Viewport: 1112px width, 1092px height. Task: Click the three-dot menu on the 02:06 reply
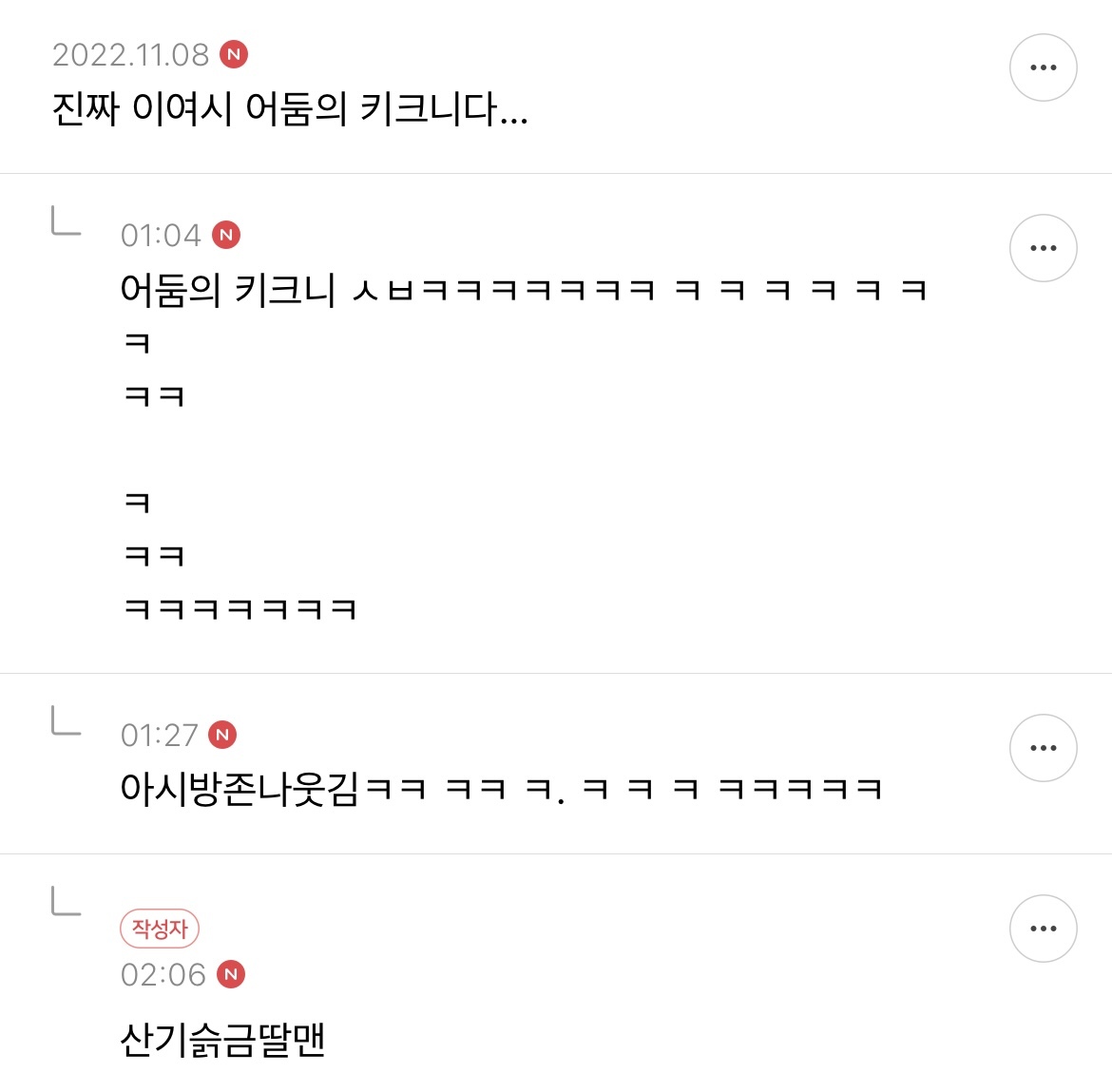pyautogui.click(x=1043, y=929)
